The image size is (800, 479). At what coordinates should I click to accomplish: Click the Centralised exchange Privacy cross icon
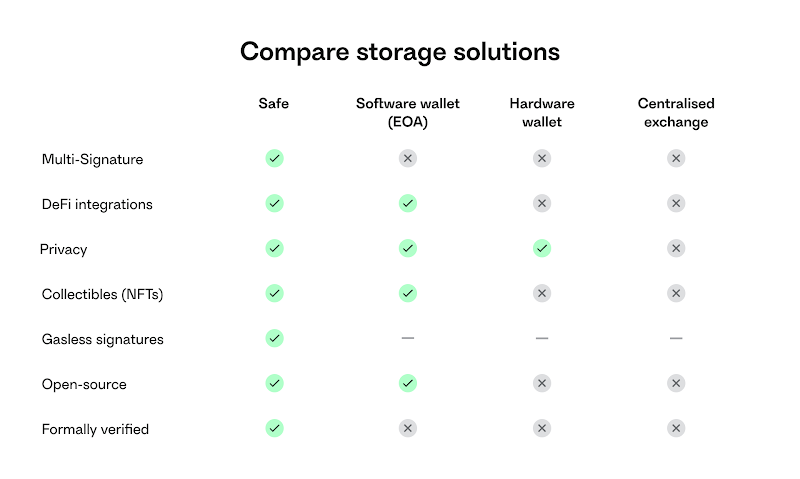coord(676,248)
